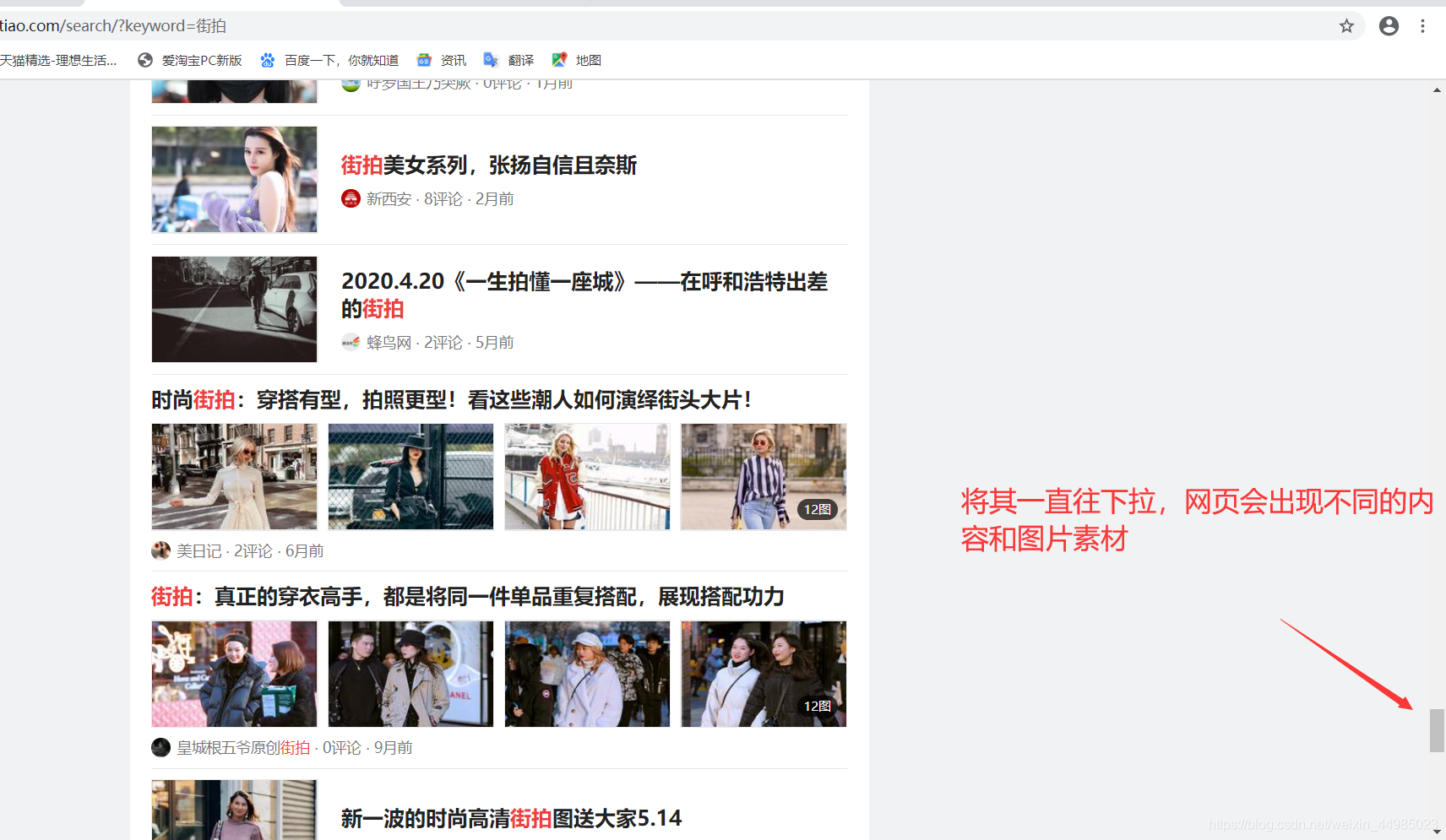Open the 天猫精选-理想生活 bookmark
The width and height of the screenshot is (1446, 840).
click(x=58, y=60)
